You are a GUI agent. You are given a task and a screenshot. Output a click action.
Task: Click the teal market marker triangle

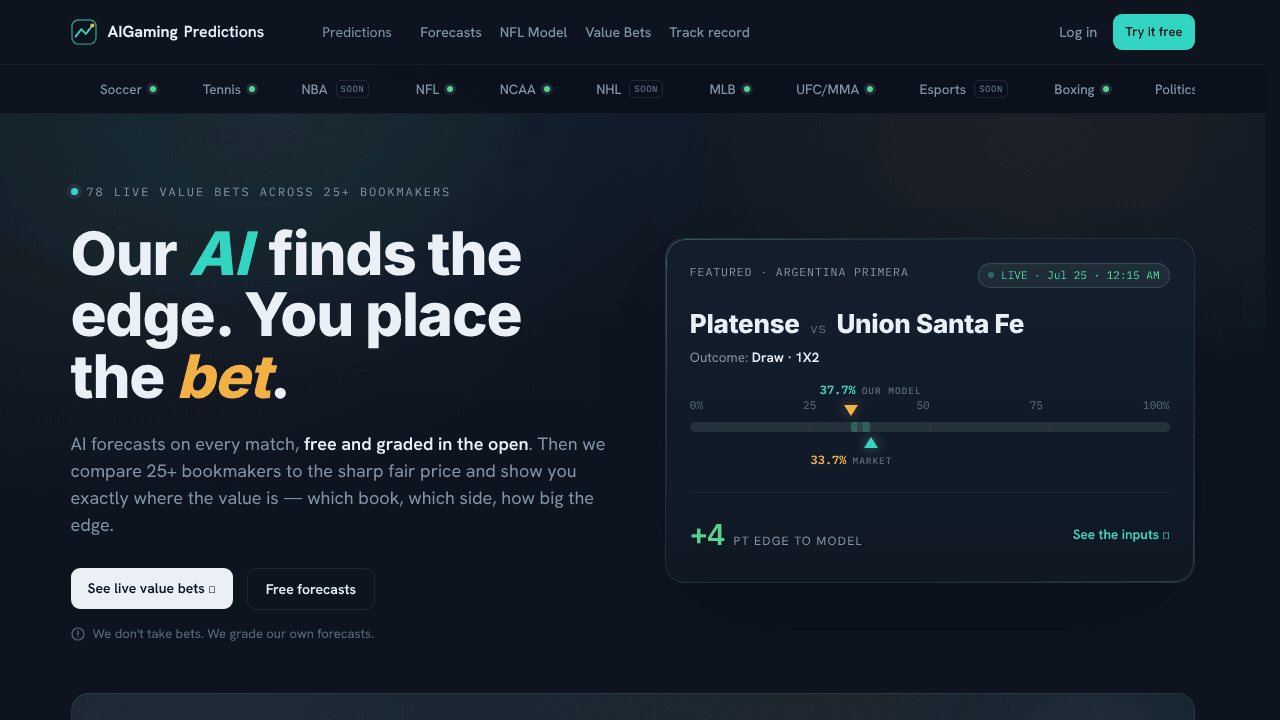(x=871, y=443)
